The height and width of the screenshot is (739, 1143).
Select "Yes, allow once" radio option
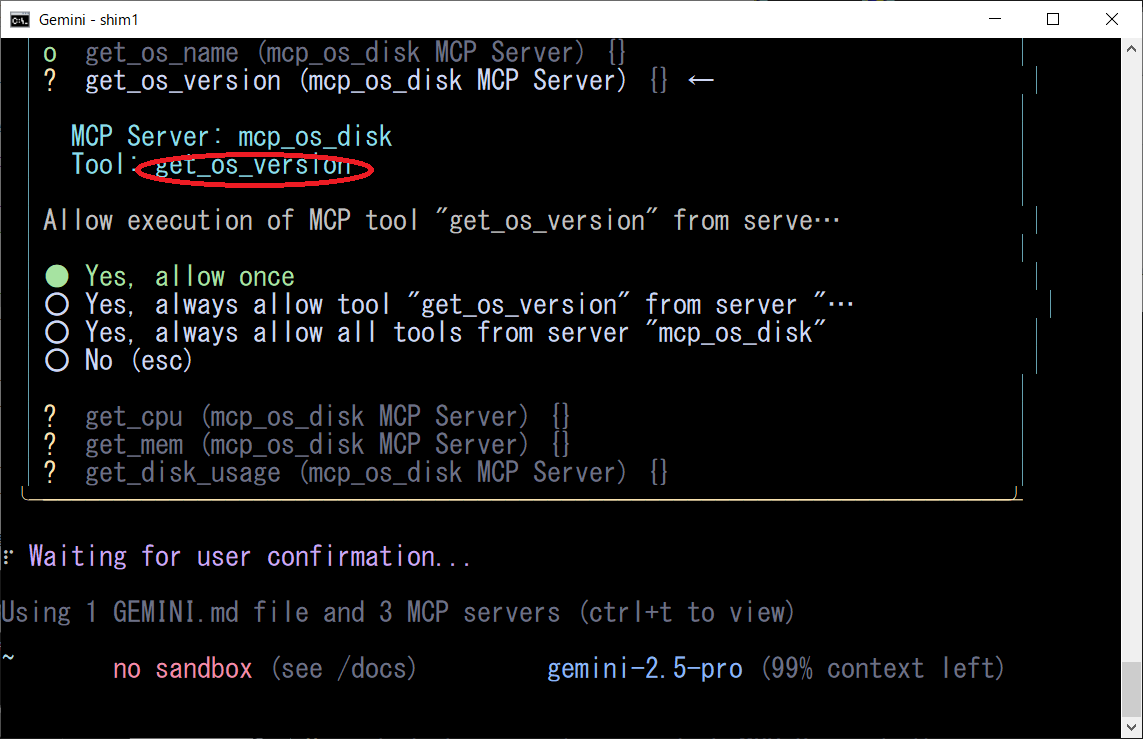pos(57,277)
